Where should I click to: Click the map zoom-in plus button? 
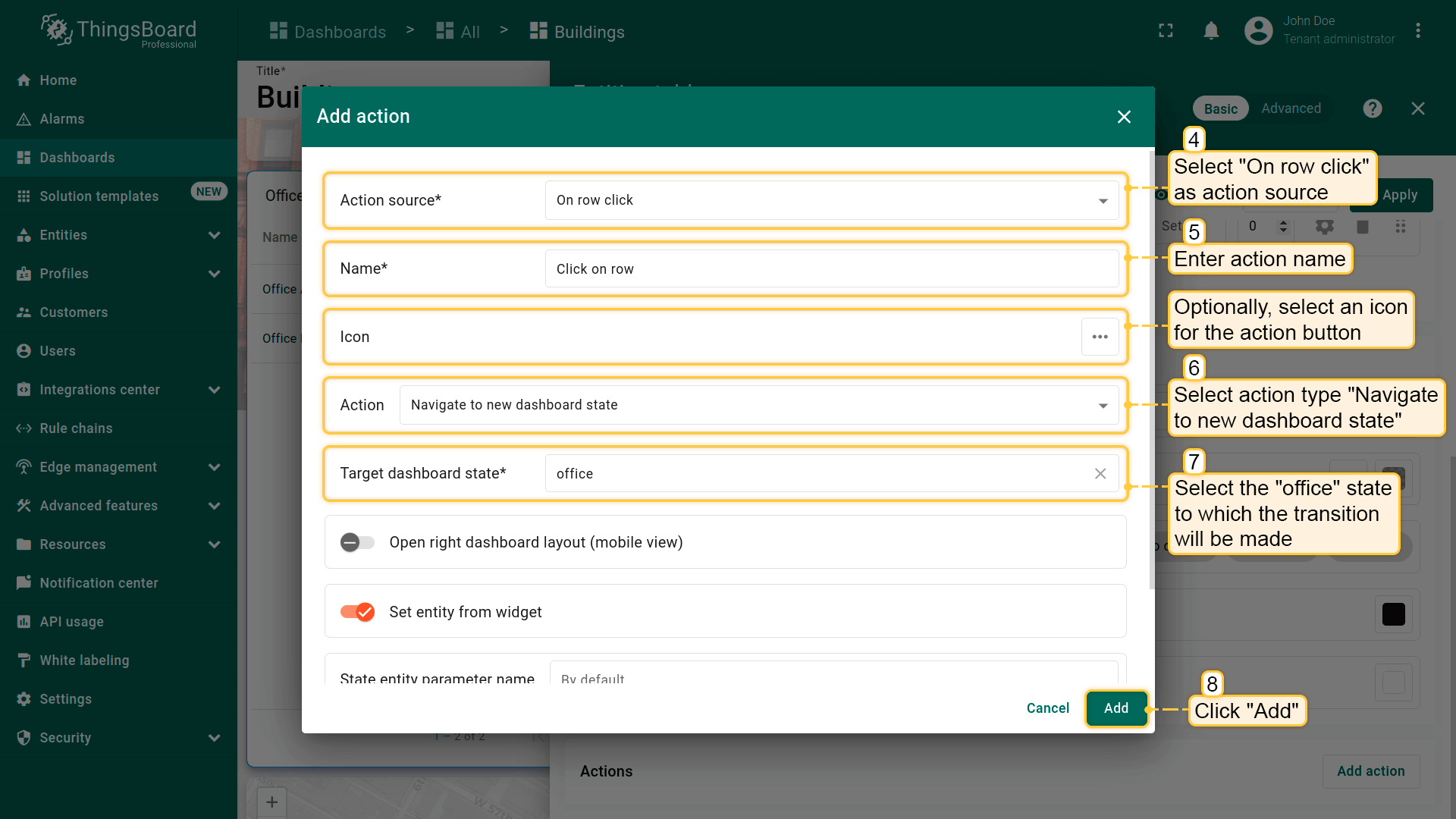coord(271,802)
